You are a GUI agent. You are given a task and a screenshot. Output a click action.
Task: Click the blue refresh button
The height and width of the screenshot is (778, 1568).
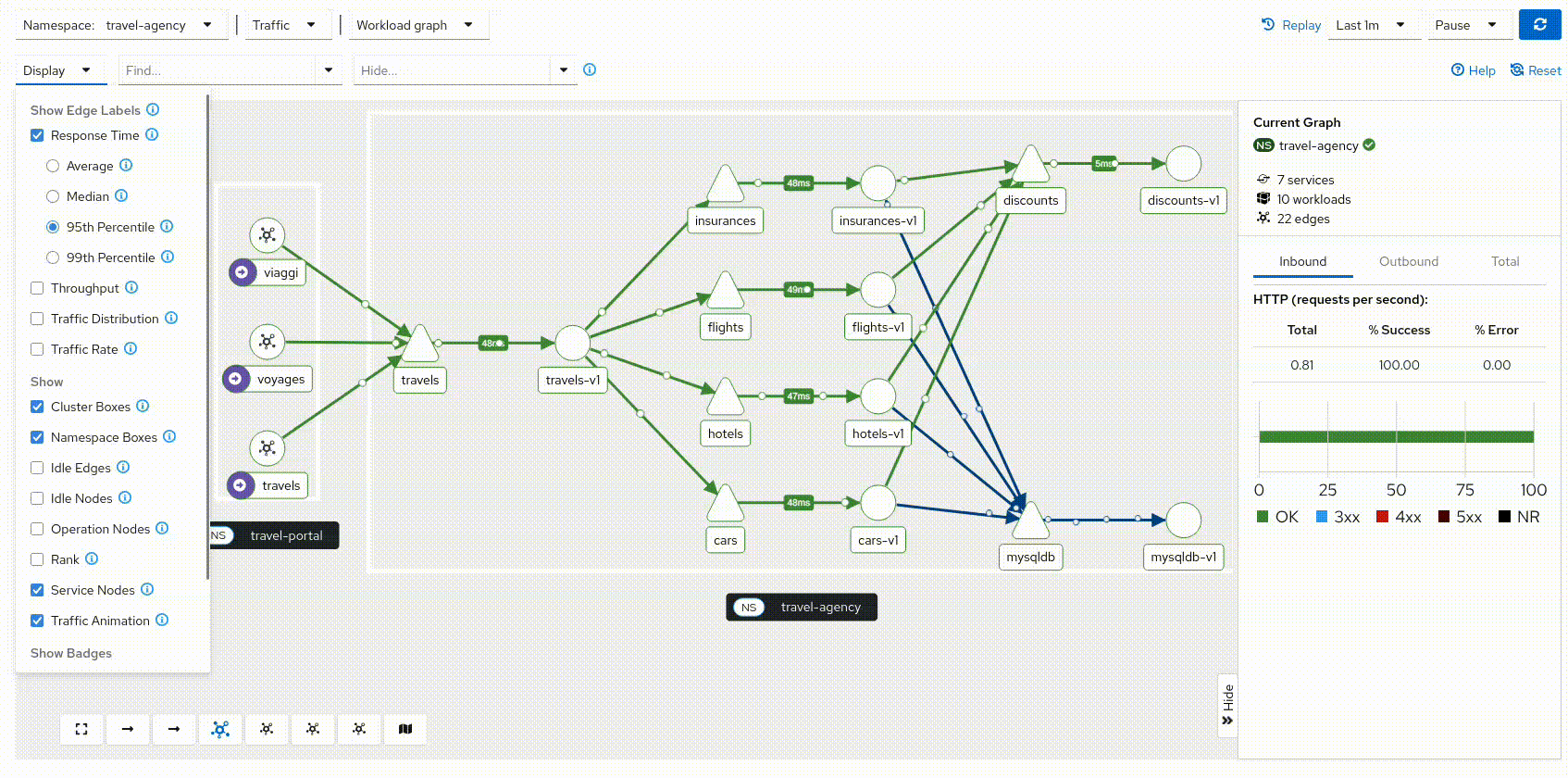pos(1539,25)
